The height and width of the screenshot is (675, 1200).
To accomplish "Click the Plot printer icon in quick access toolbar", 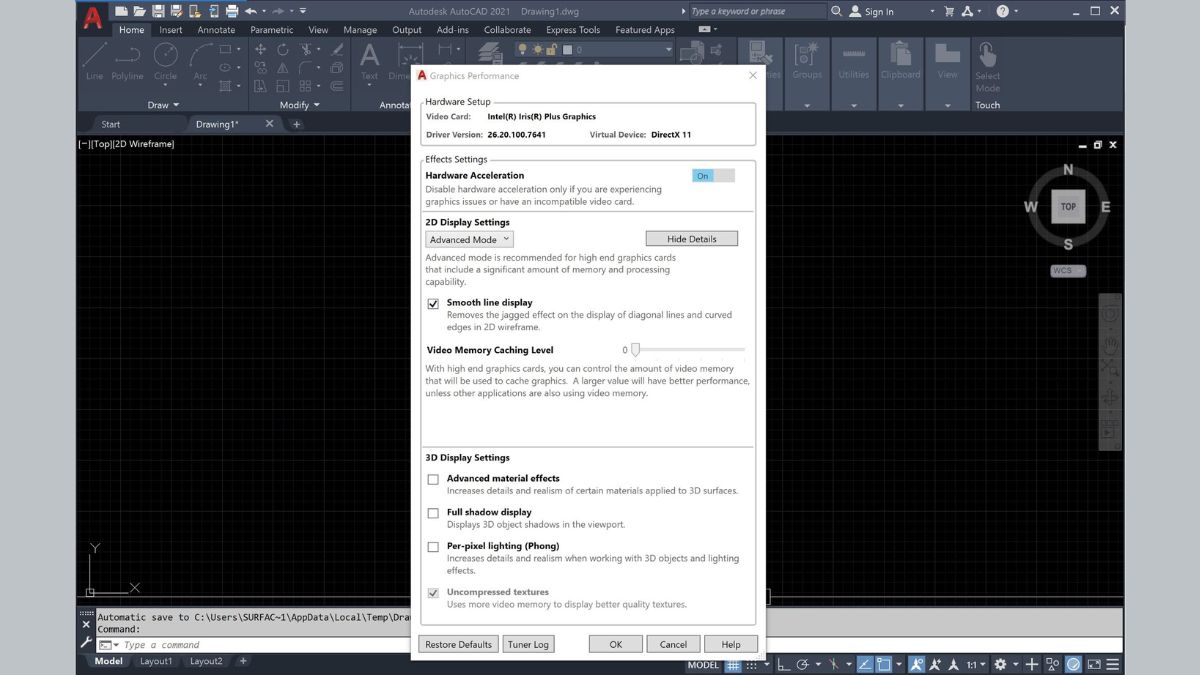I will [232, 11].
